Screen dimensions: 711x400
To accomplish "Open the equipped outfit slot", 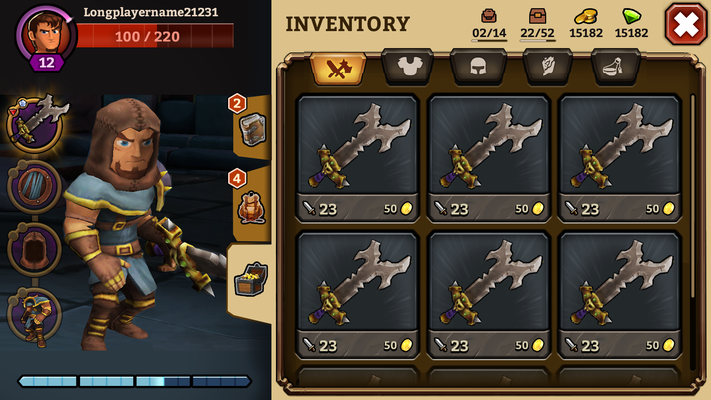I will pyautogui.click(x=34, y=314).
